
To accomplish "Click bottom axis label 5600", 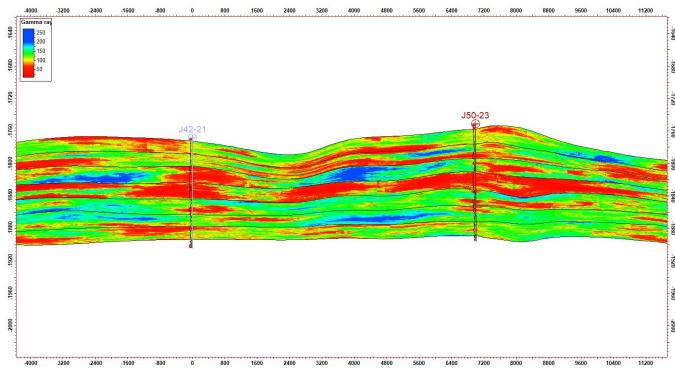I will point(419,363).
